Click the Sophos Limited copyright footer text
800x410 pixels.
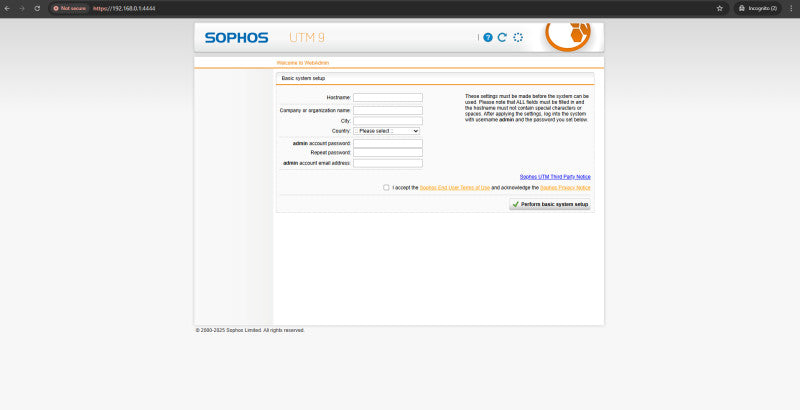pos(250,330)
